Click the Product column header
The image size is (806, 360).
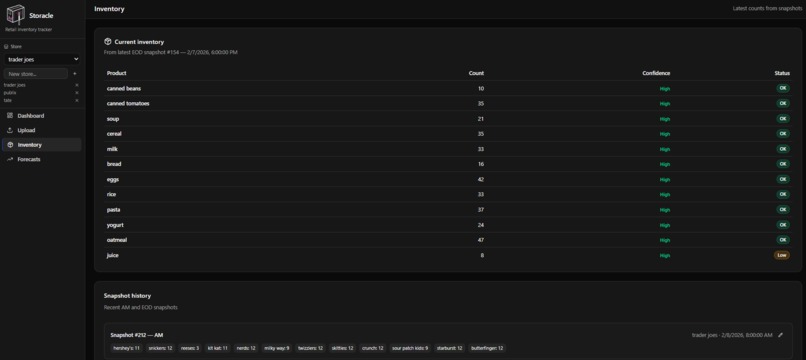pyautogui.click(x=117, y=73)
